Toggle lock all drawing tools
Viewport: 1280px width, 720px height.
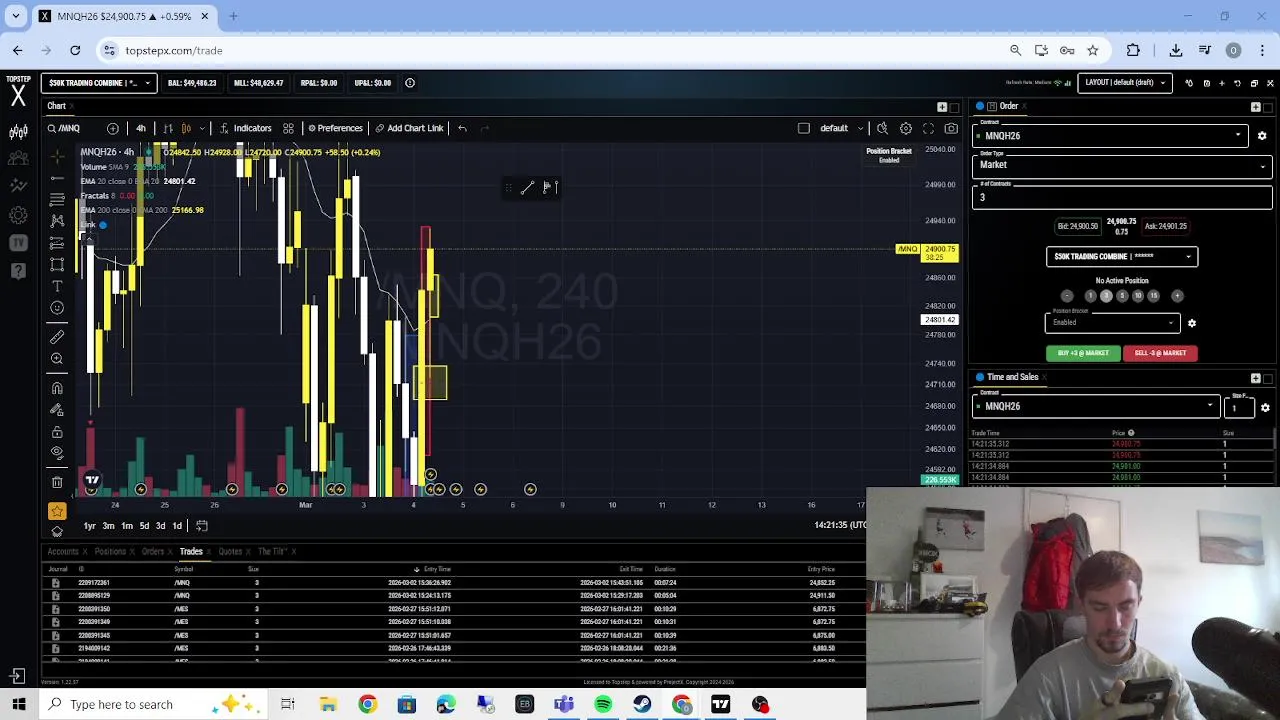tap(57, 432)
